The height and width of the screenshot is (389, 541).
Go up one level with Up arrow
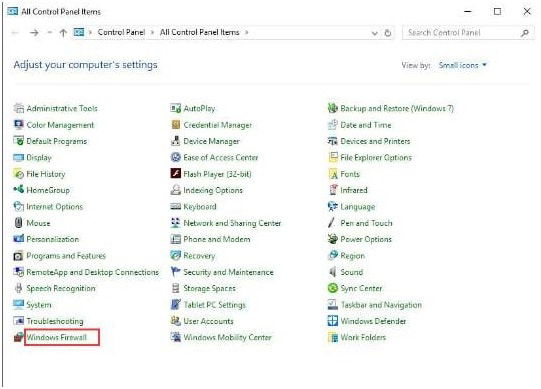[63, 33]
